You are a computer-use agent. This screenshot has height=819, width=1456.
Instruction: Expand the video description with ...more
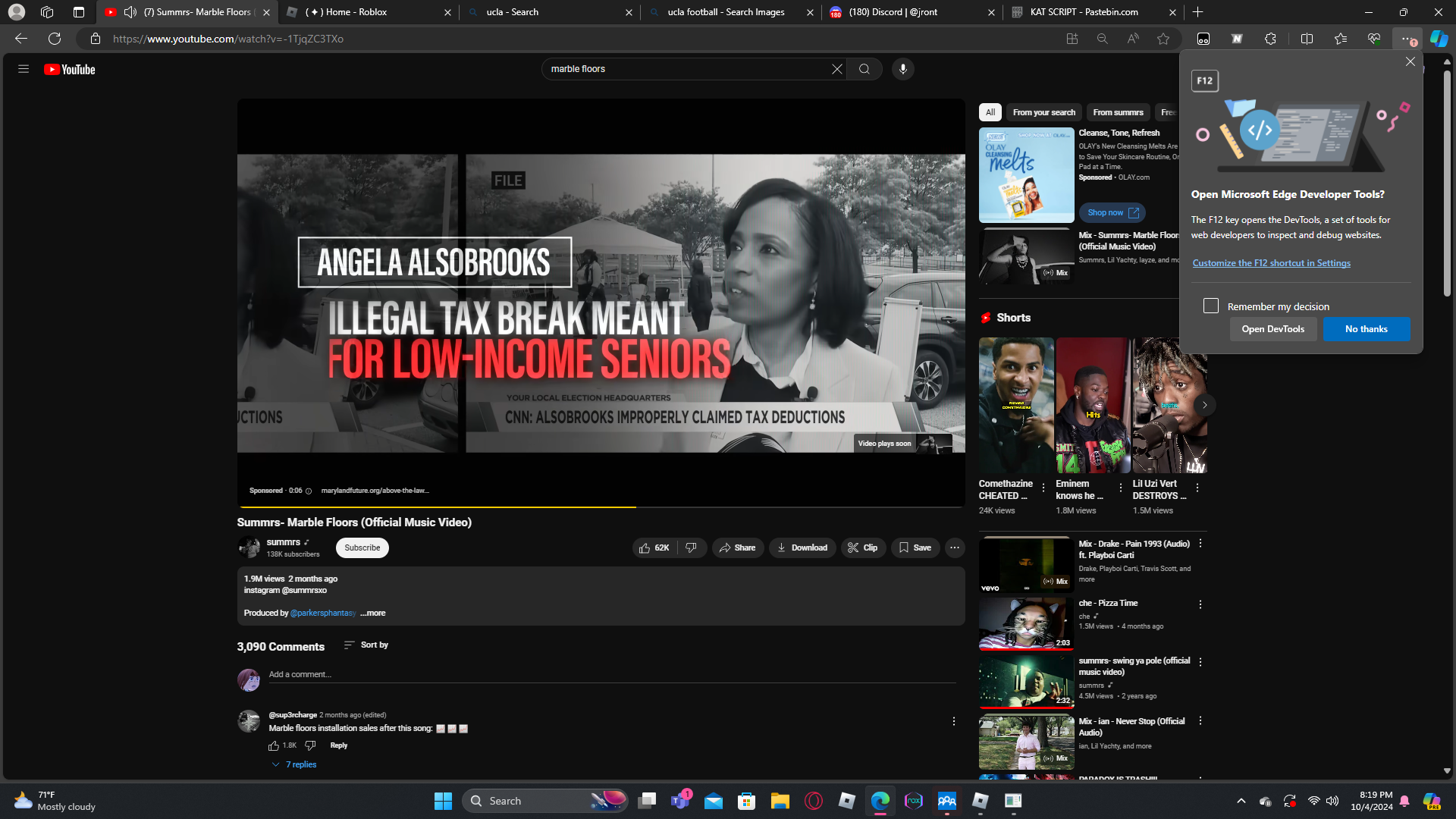click(372, 613)
